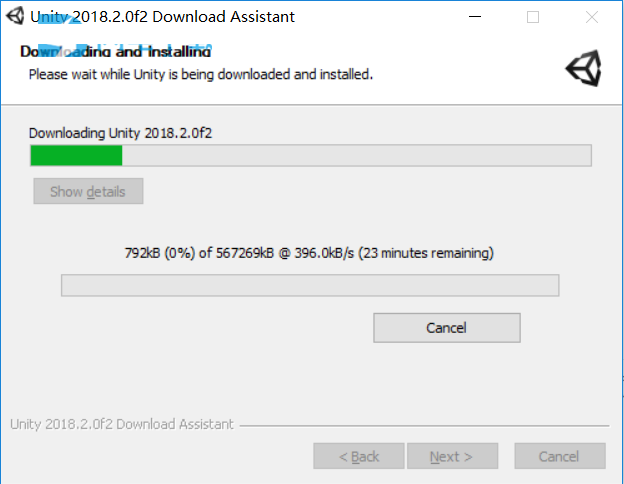Click the empty file download progress bar
Viewport: 624px width, 484px height.
(310, 285)
